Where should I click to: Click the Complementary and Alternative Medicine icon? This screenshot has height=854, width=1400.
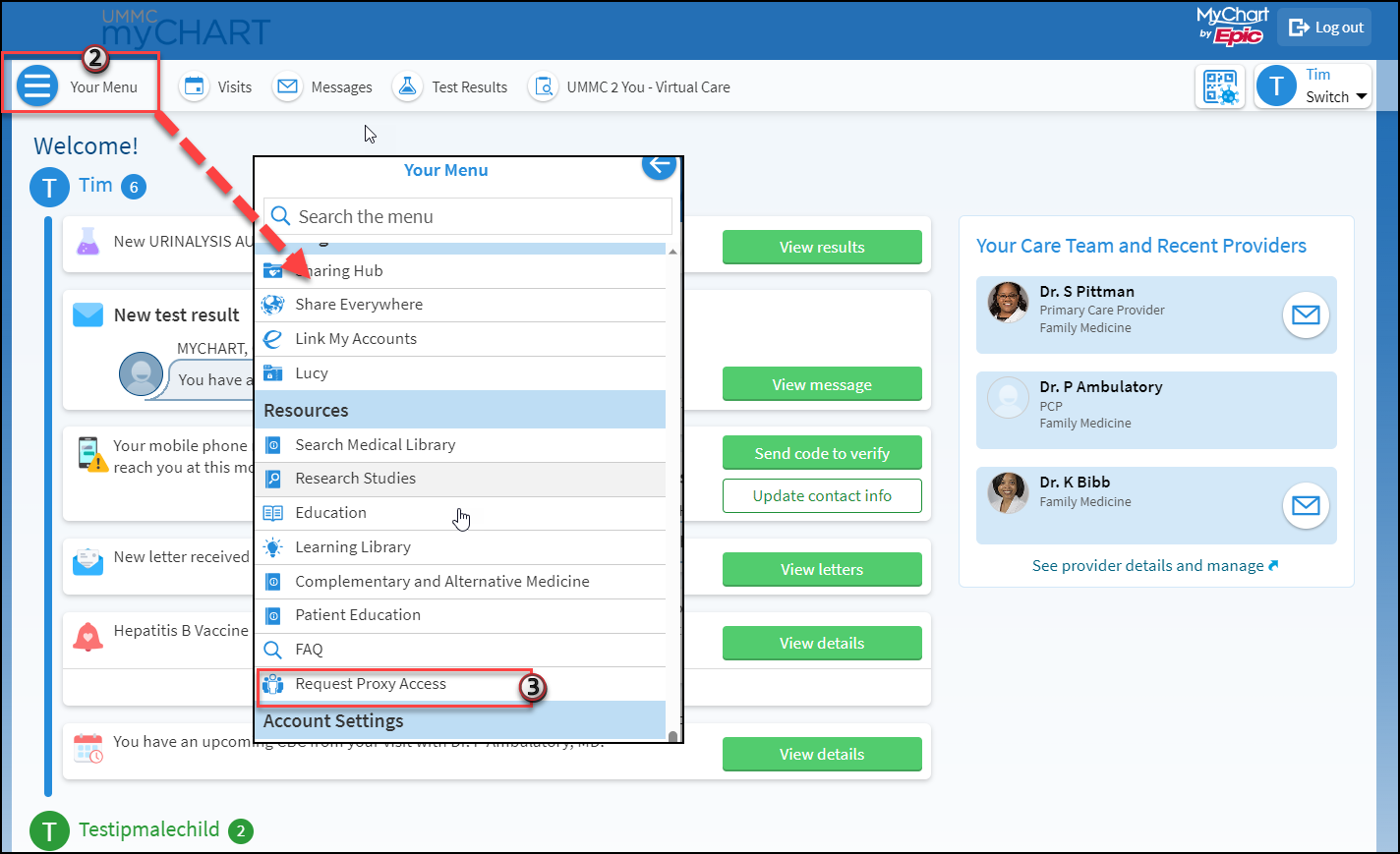click(x=273, y=582)
